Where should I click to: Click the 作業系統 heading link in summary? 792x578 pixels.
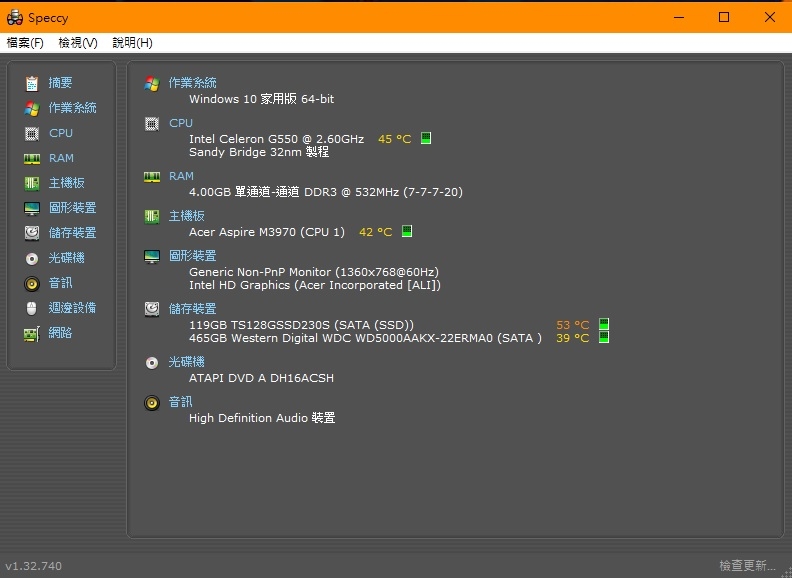192,83
